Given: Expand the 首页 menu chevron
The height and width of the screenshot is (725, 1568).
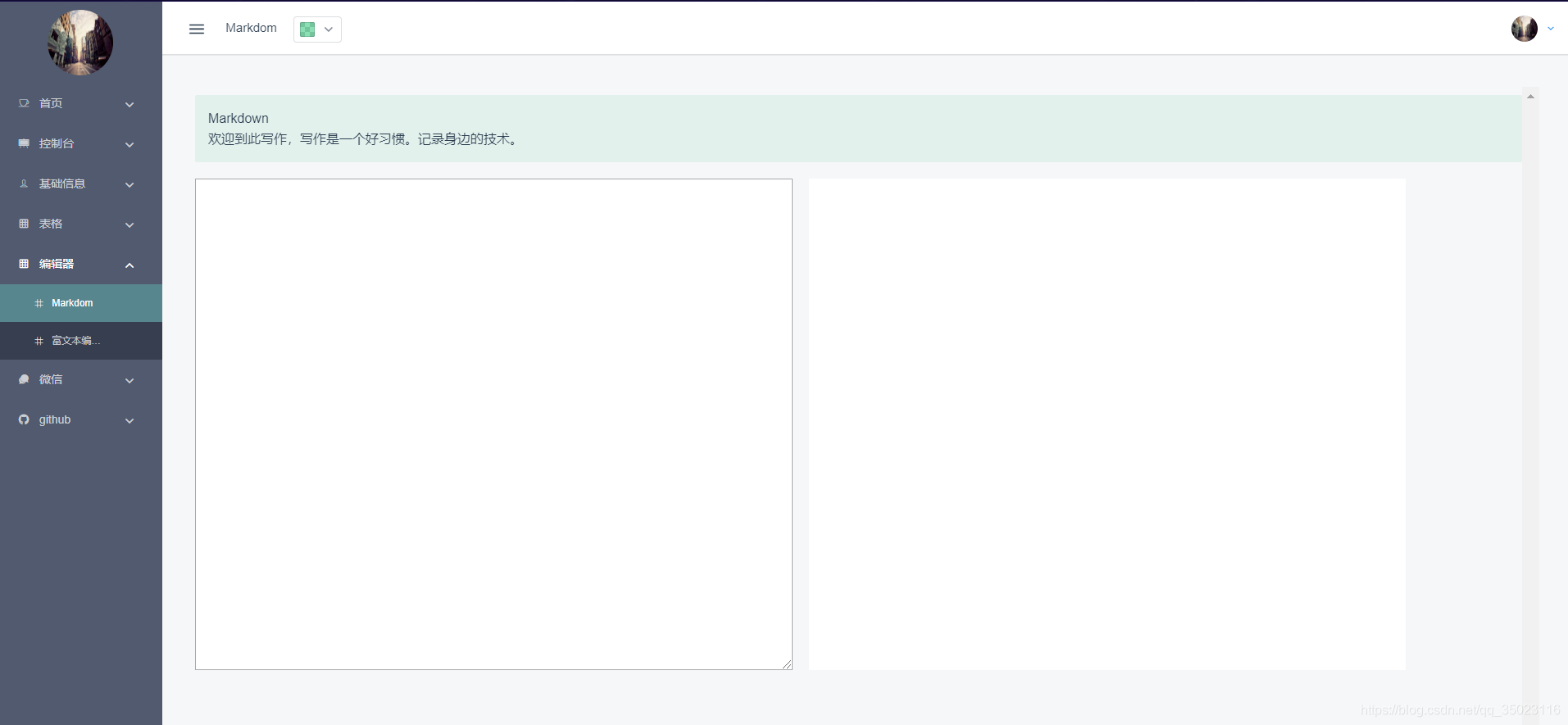Looking at the screenshot, I should [130, 104].
